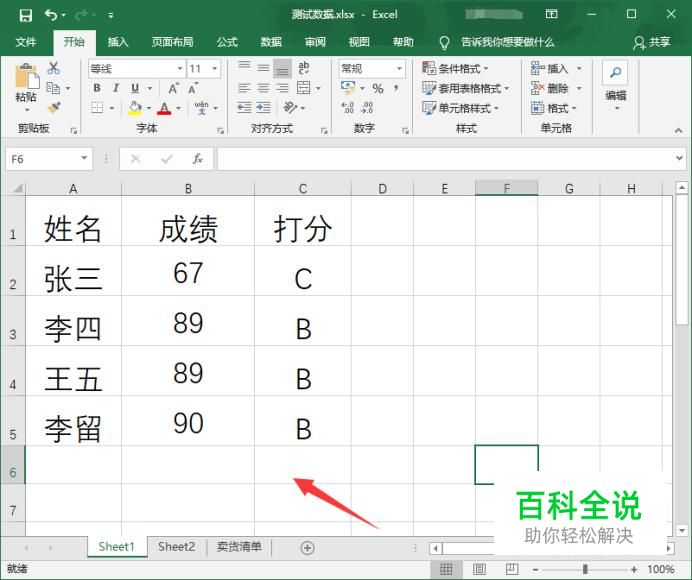The width and height of the screenshot is (692, 580).
Task: Collapse the ribbon with arrow
Action: (678, 130)
